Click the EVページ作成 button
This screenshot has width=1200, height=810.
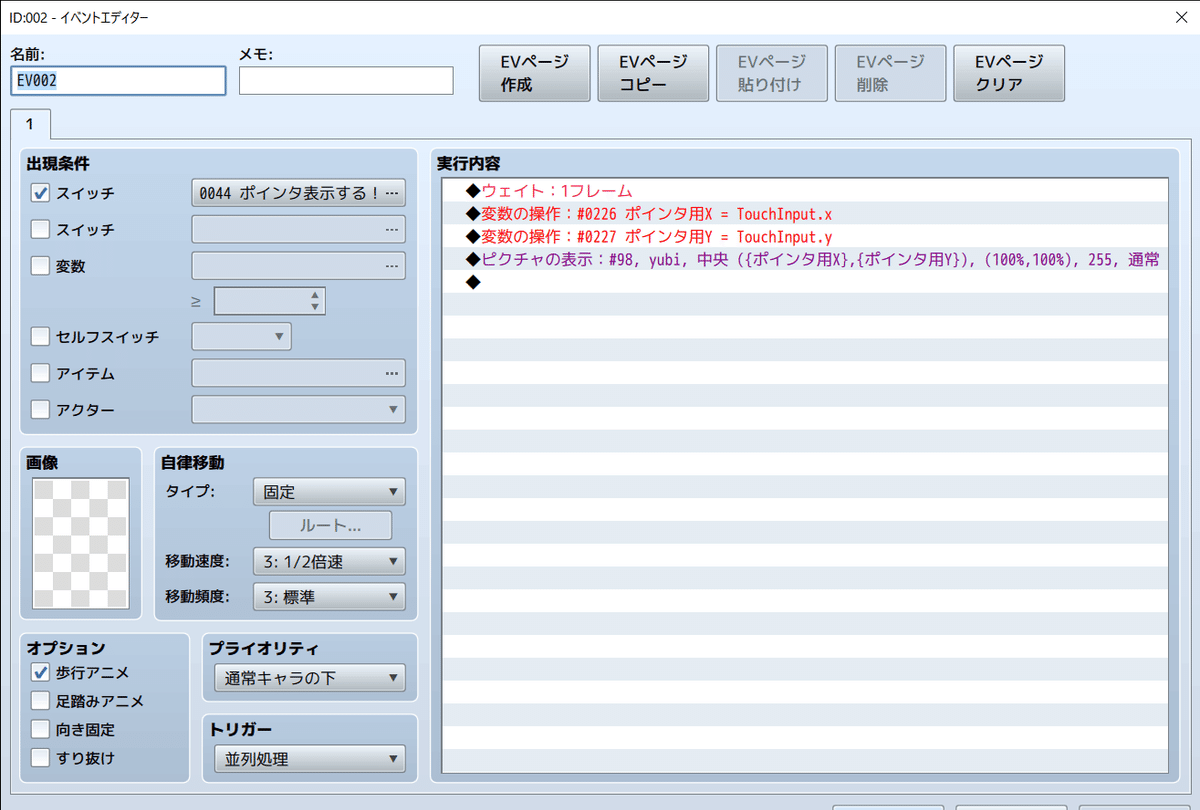534,73
